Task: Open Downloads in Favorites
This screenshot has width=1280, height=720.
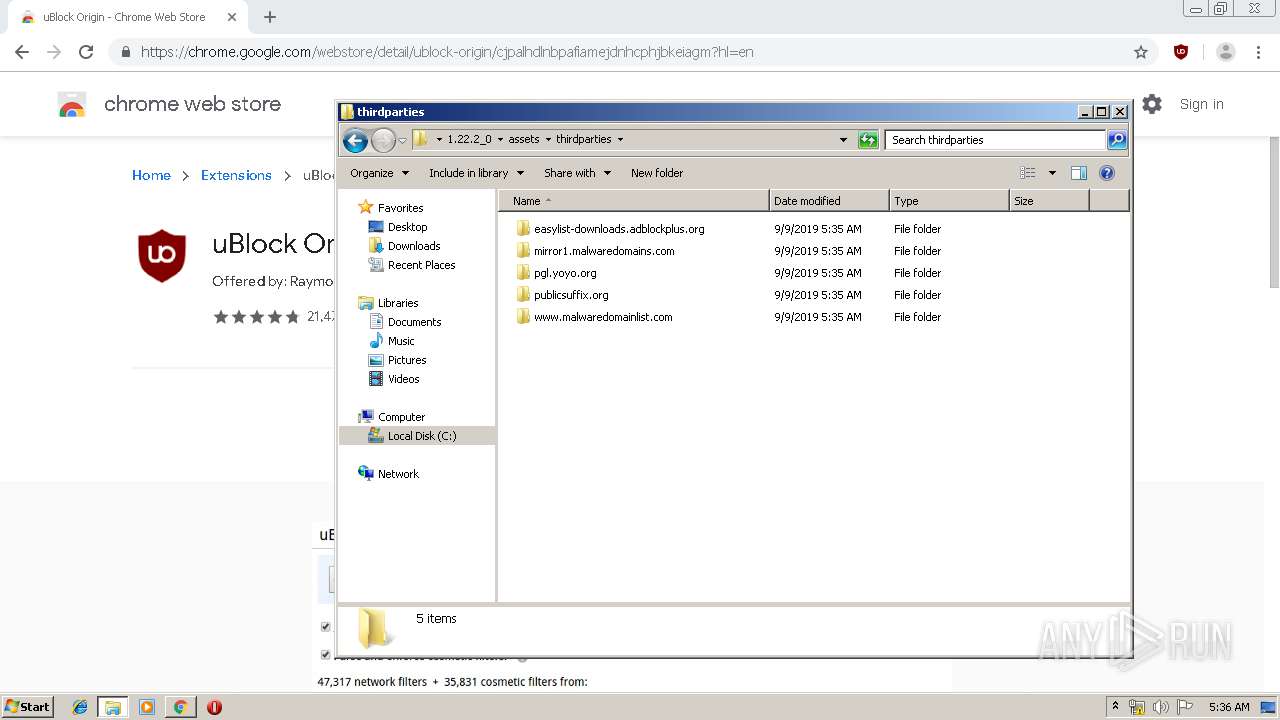Action: [x=414, y=246]
